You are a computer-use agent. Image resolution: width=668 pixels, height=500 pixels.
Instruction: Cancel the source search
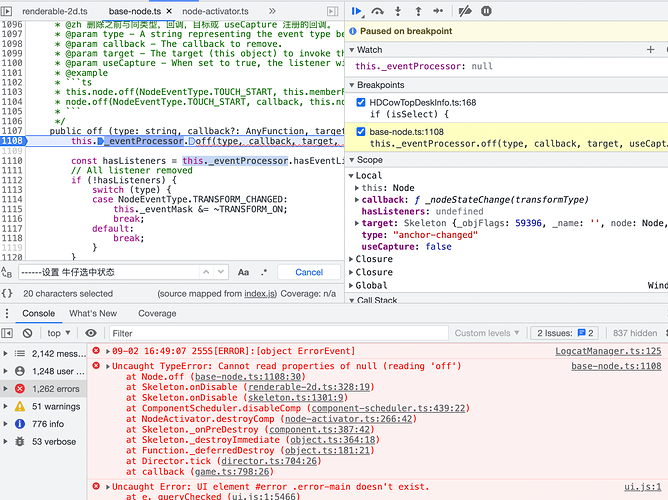(x=309, y=272)
